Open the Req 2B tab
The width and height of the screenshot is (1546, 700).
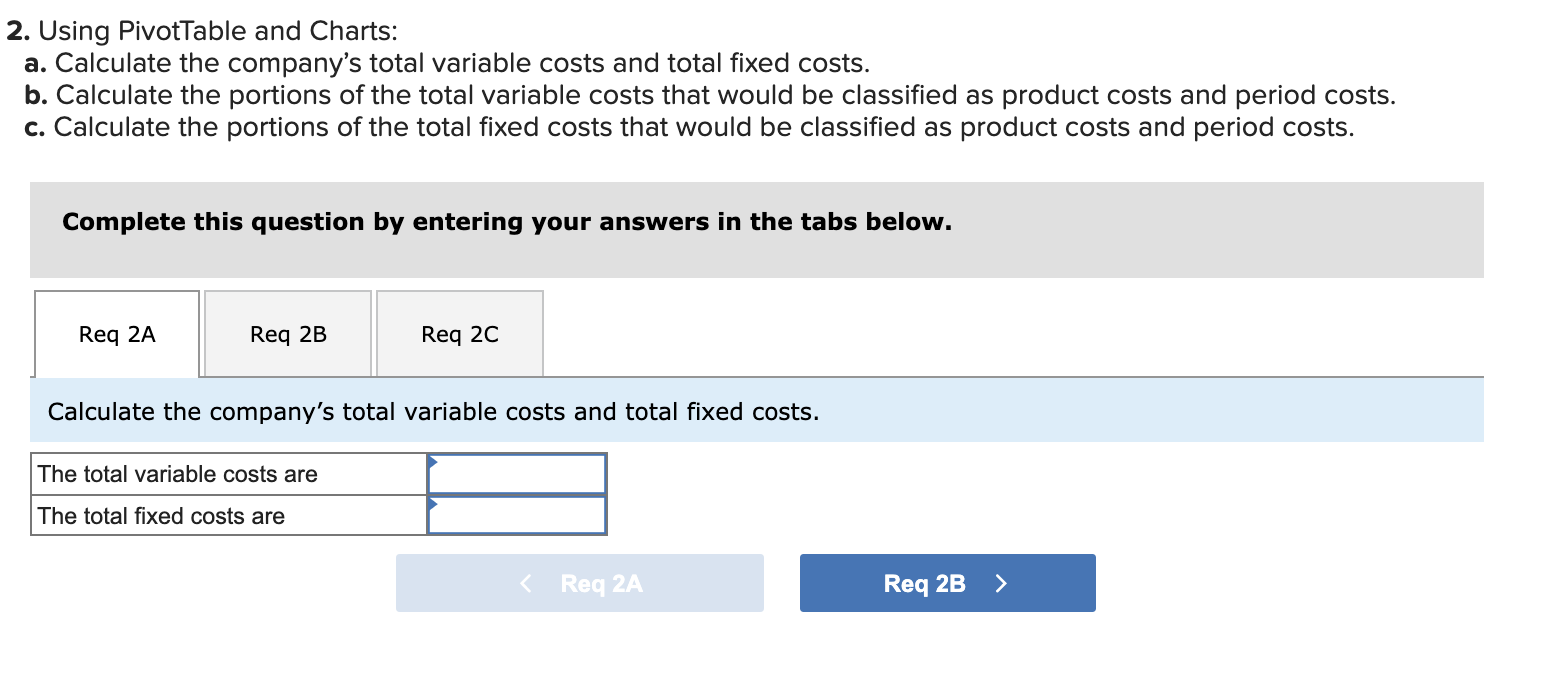click(288, 335)
